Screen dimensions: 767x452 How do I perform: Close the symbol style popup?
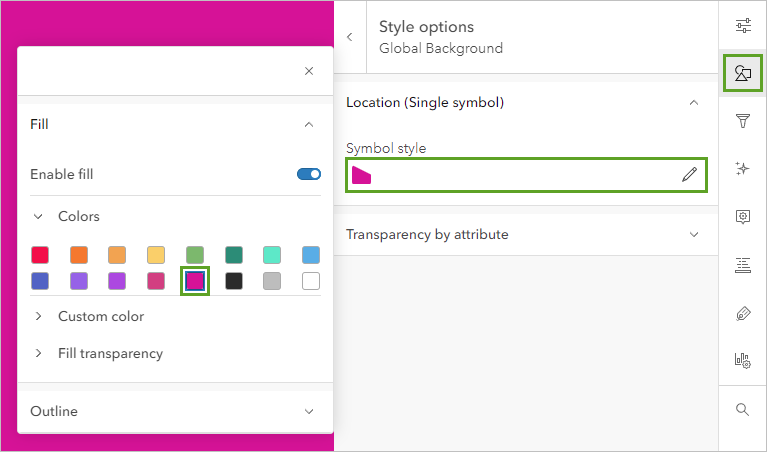(309, 71)
